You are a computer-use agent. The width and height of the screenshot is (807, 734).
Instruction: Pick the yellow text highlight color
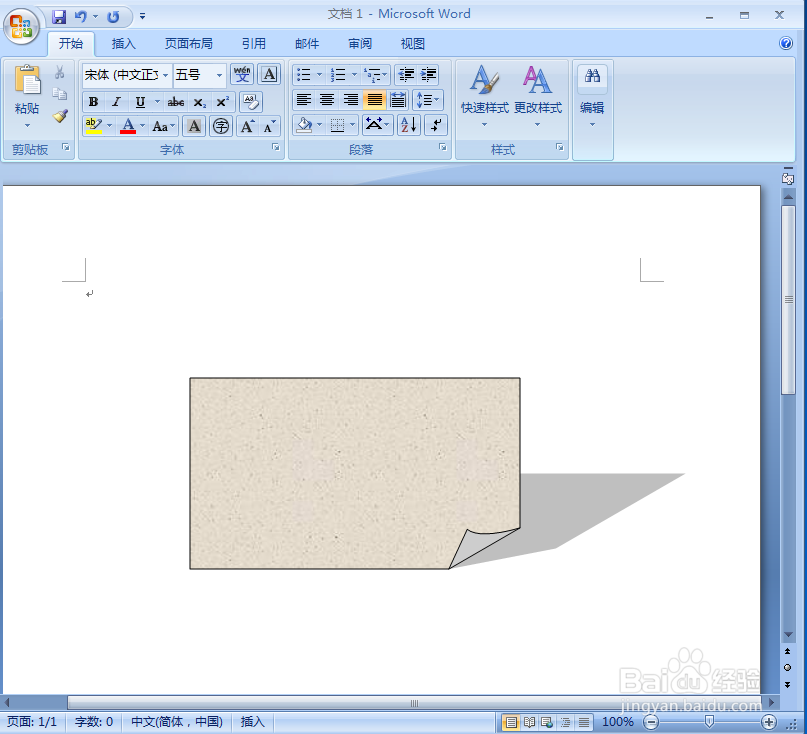(94, 126)
